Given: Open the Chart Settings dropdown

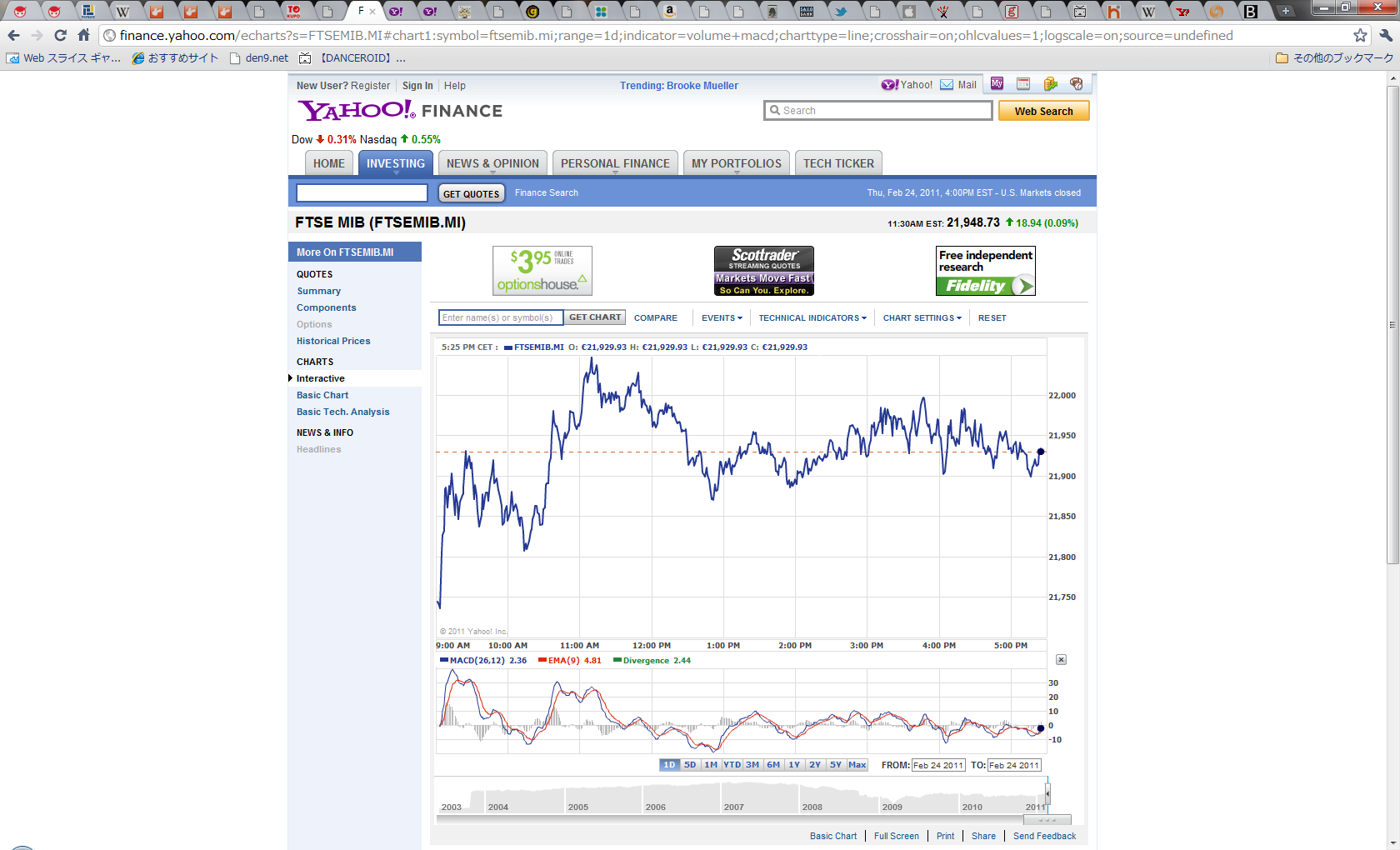Looking at the screenshot, I should 922,318.
